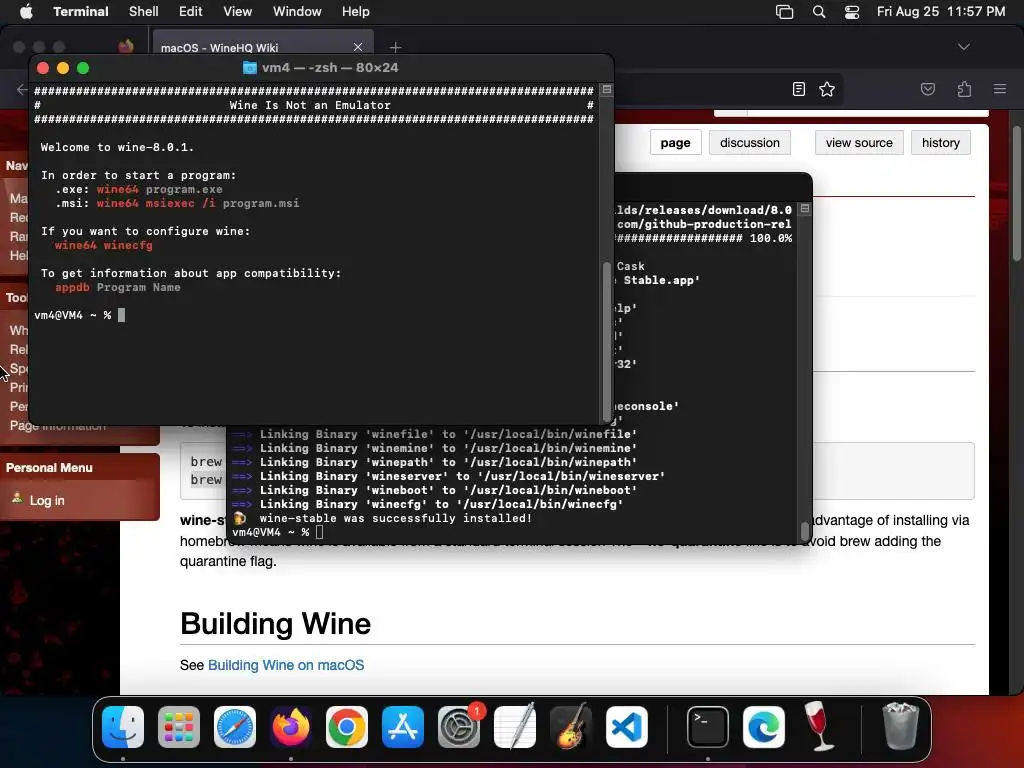Click the 'Personal Menu' sidebar heading
This screenshot has width=1024, height=768.
[49, 468]
